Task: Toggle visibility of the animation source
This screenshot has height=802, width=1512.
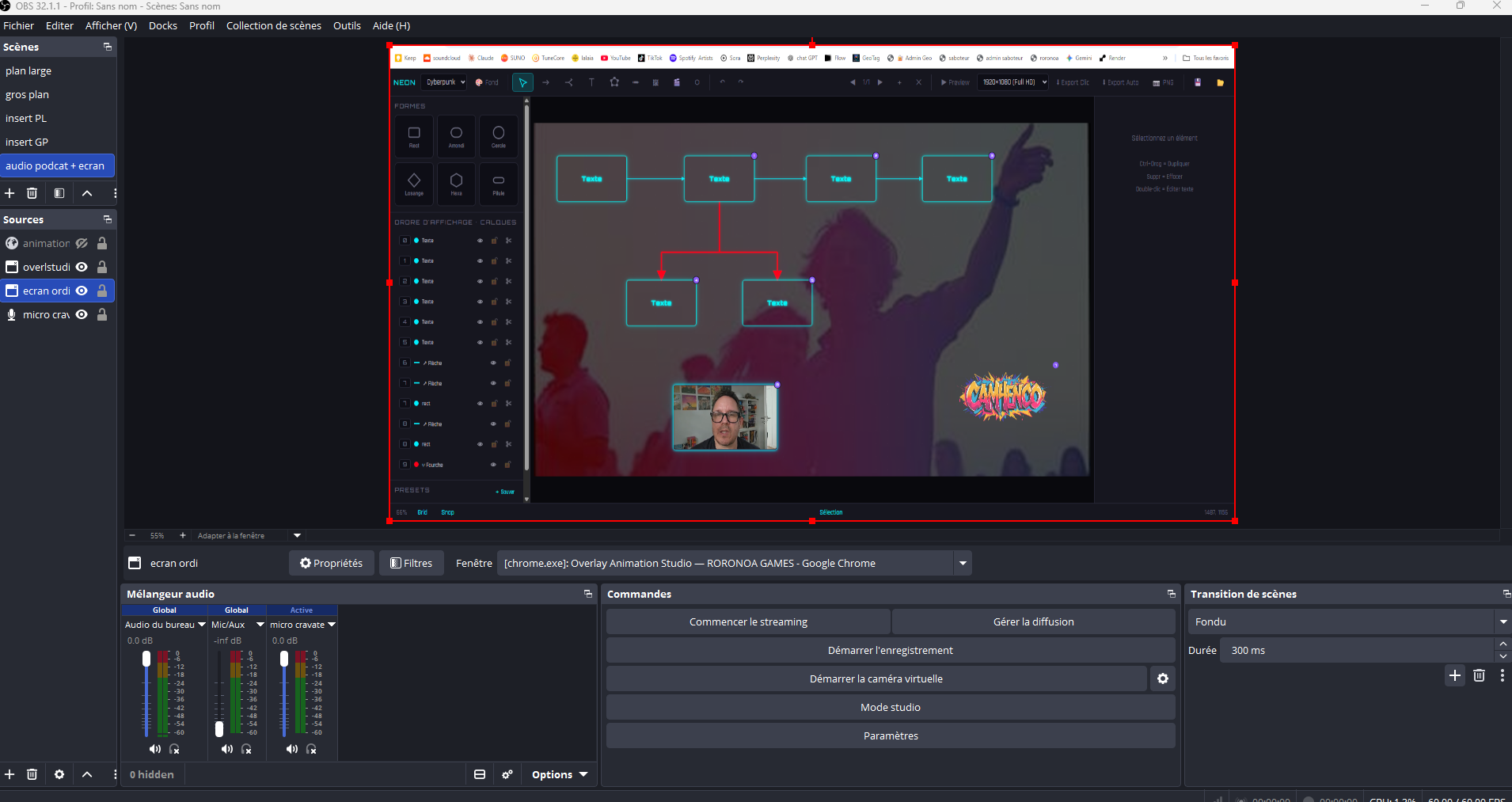Action: click(x=82, y=243)
